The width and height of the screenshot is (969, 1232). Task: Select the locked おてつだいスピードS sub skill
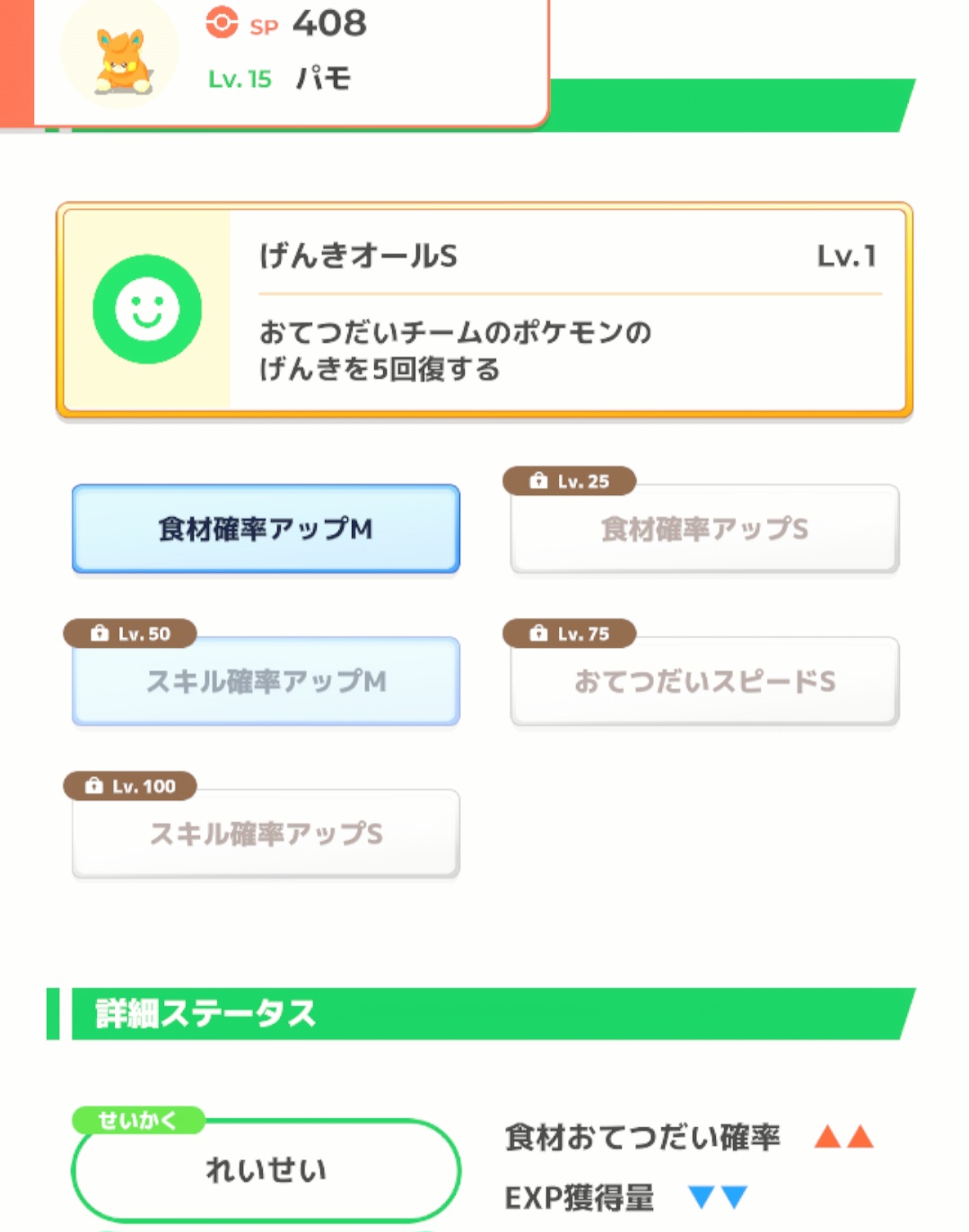click(704, 681)
